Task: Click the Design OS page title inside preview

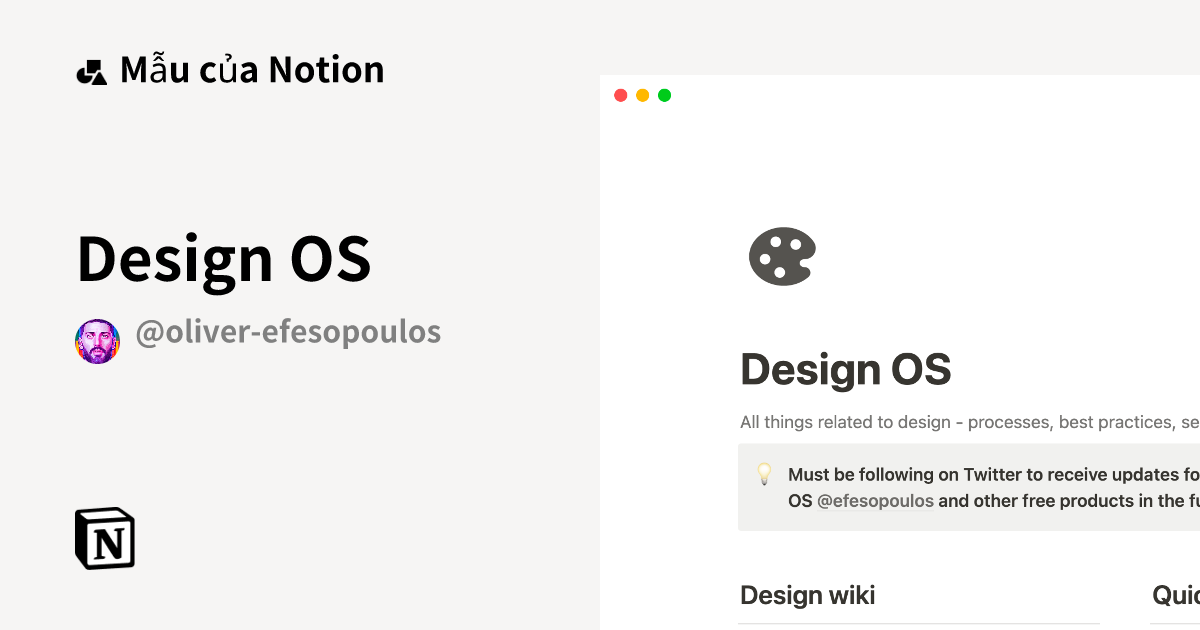Action: click(845, 369)
